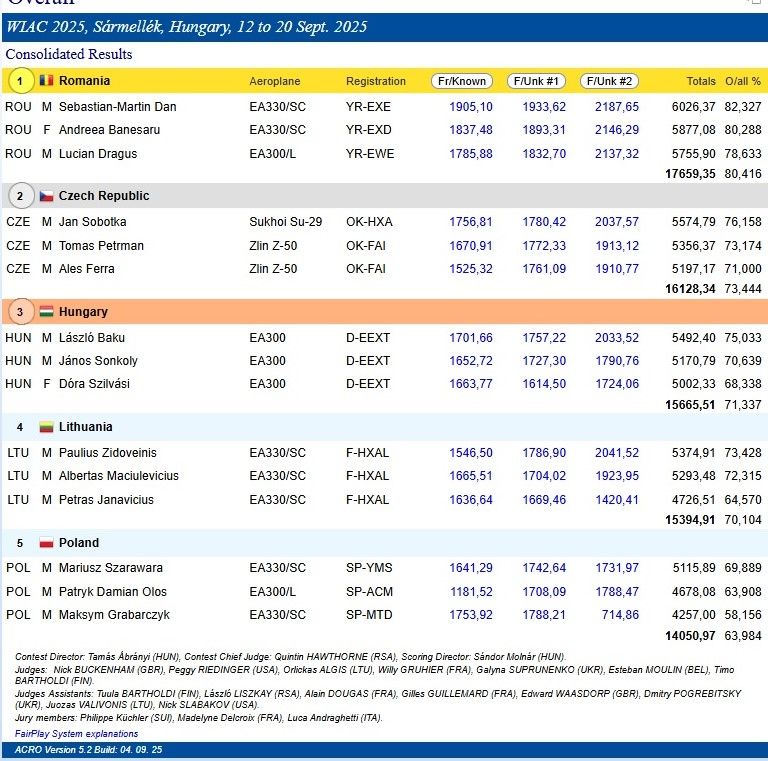This screenshot has width=768, height=761.
Task: Click the Romania flag icon
Action: [46, 80]
